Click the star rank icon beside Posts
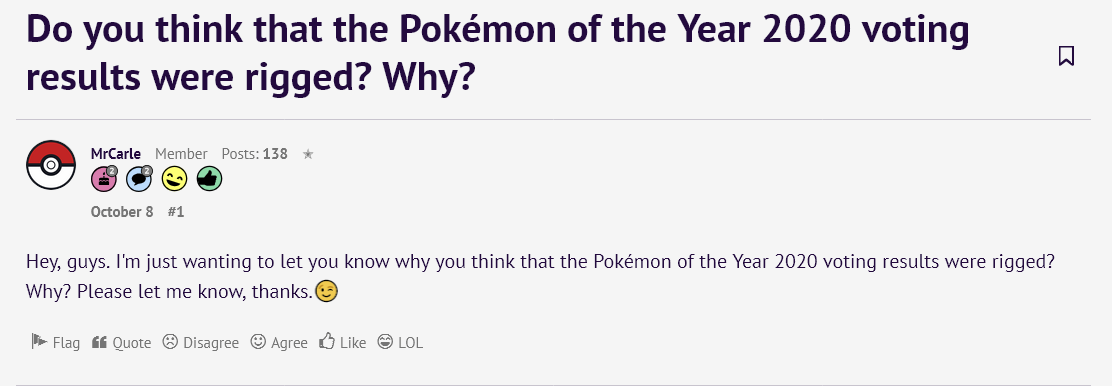This screenshot has height=386, width=1112. 308,154
